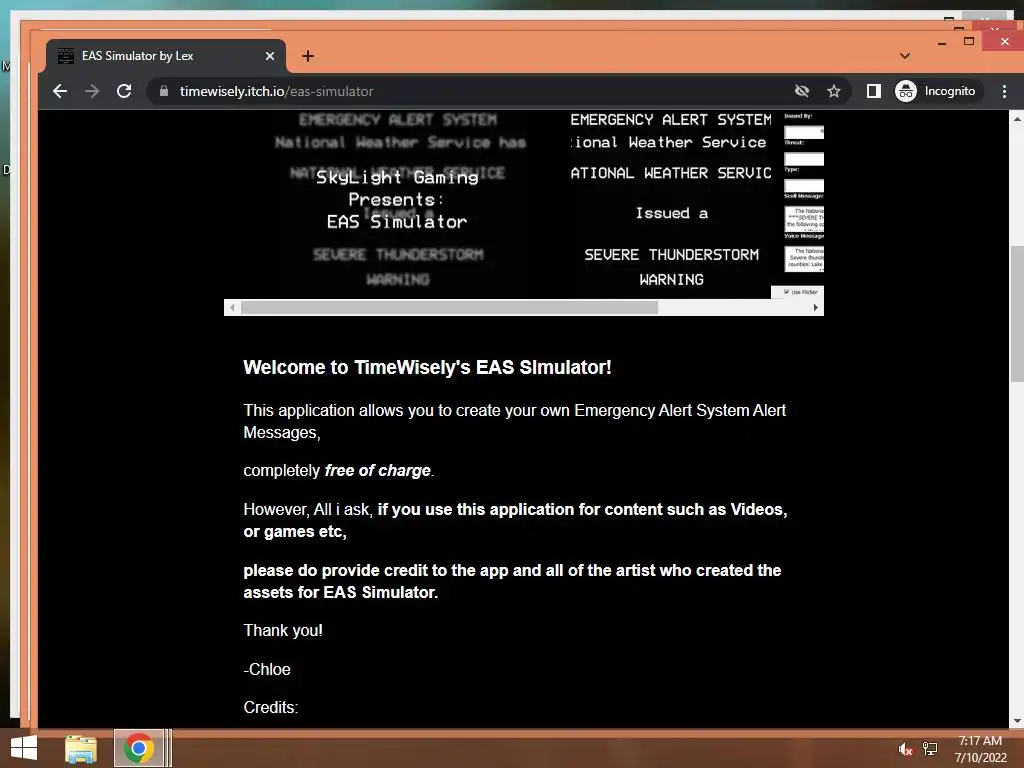Screen dimensions: 1024x768
Task: Click the muted volume tray icon
Action: coord(905,749)
